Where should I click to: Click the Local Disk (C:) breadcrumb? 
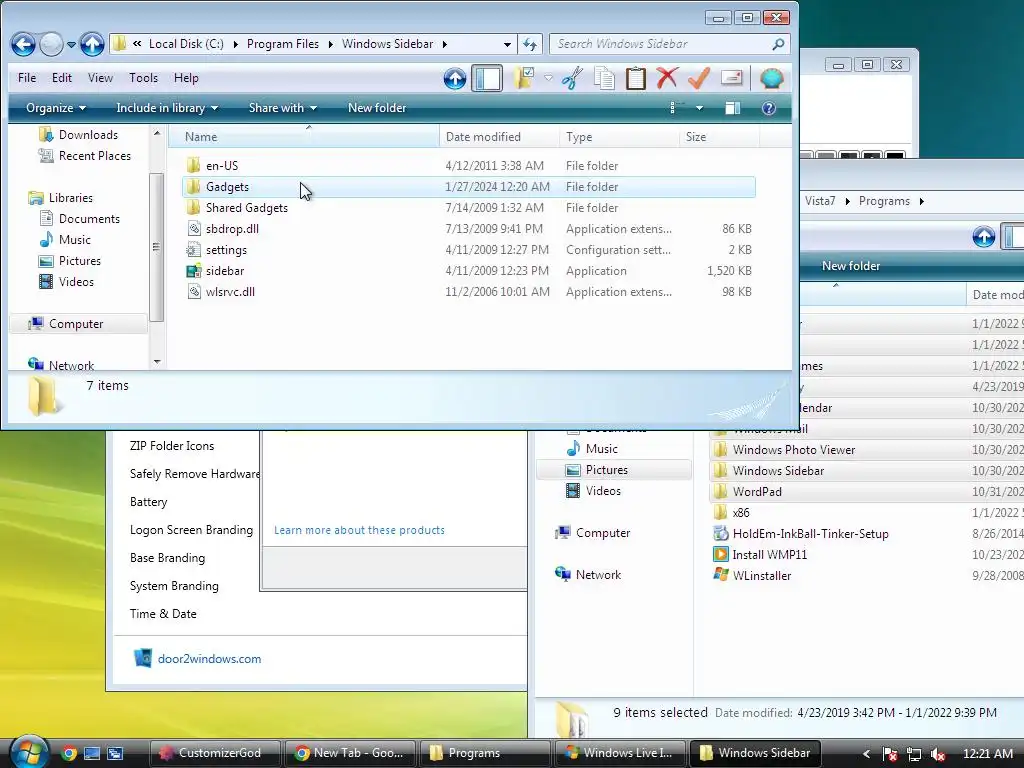(x=186, y=44)
